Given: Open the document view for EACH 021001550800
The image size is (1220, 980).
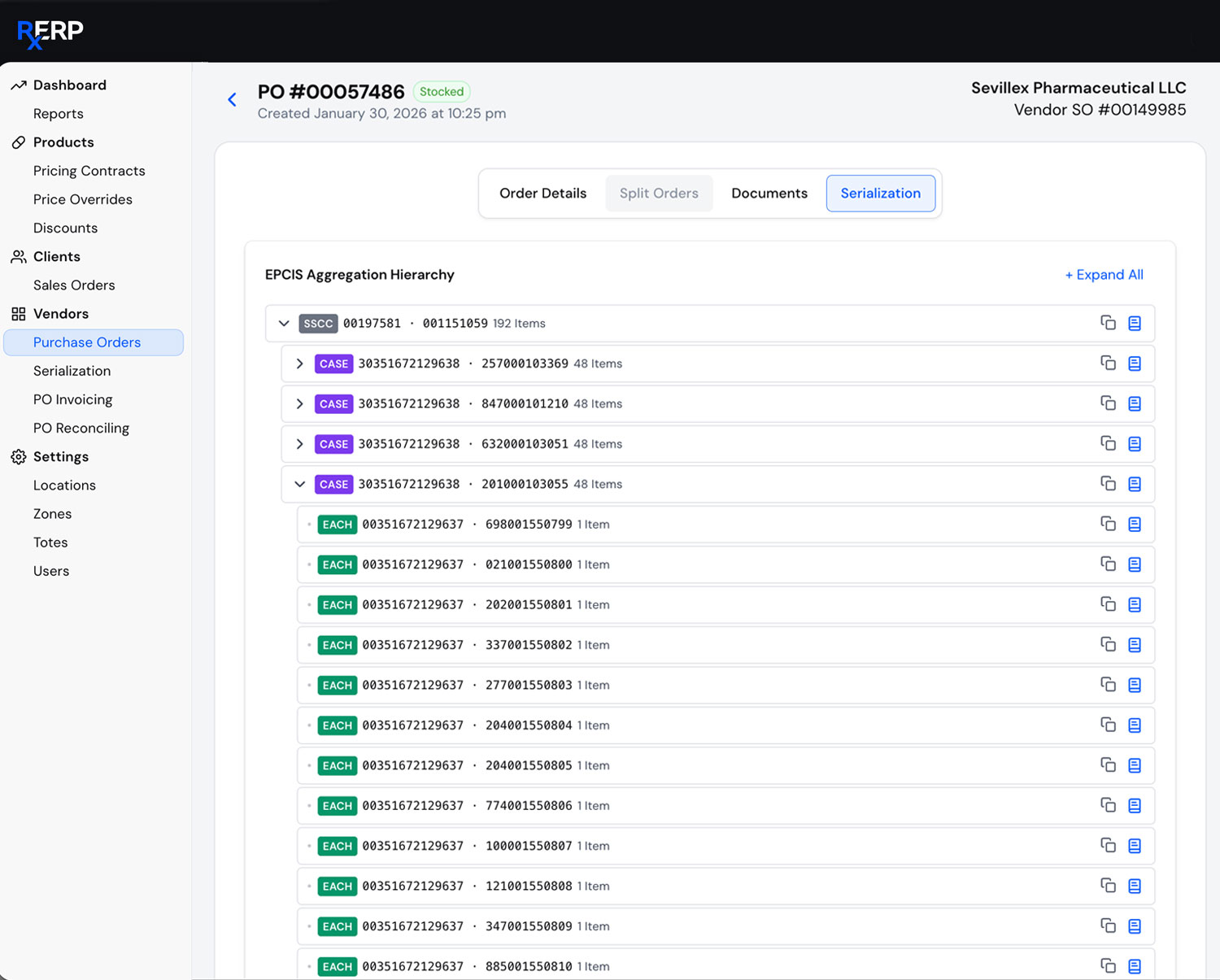Looking at the screenshot, I should pyautogui.click(x=1135, y=564).
